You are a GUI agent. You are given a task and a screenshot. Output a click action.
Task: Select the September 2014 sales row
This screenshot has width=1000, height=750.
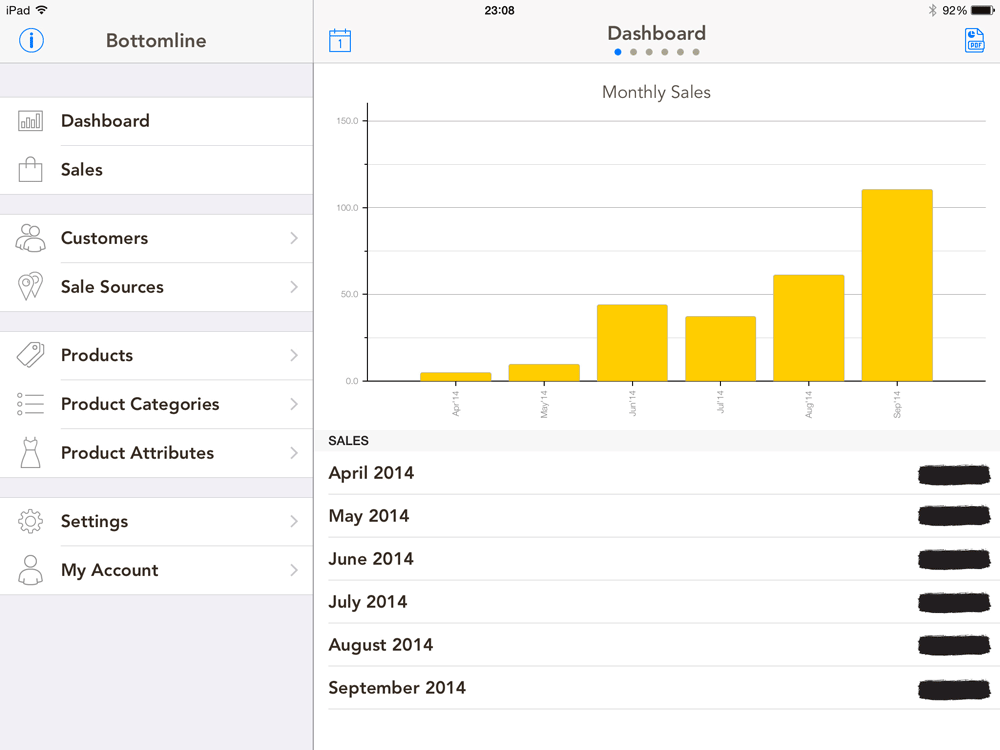point(658,688)
